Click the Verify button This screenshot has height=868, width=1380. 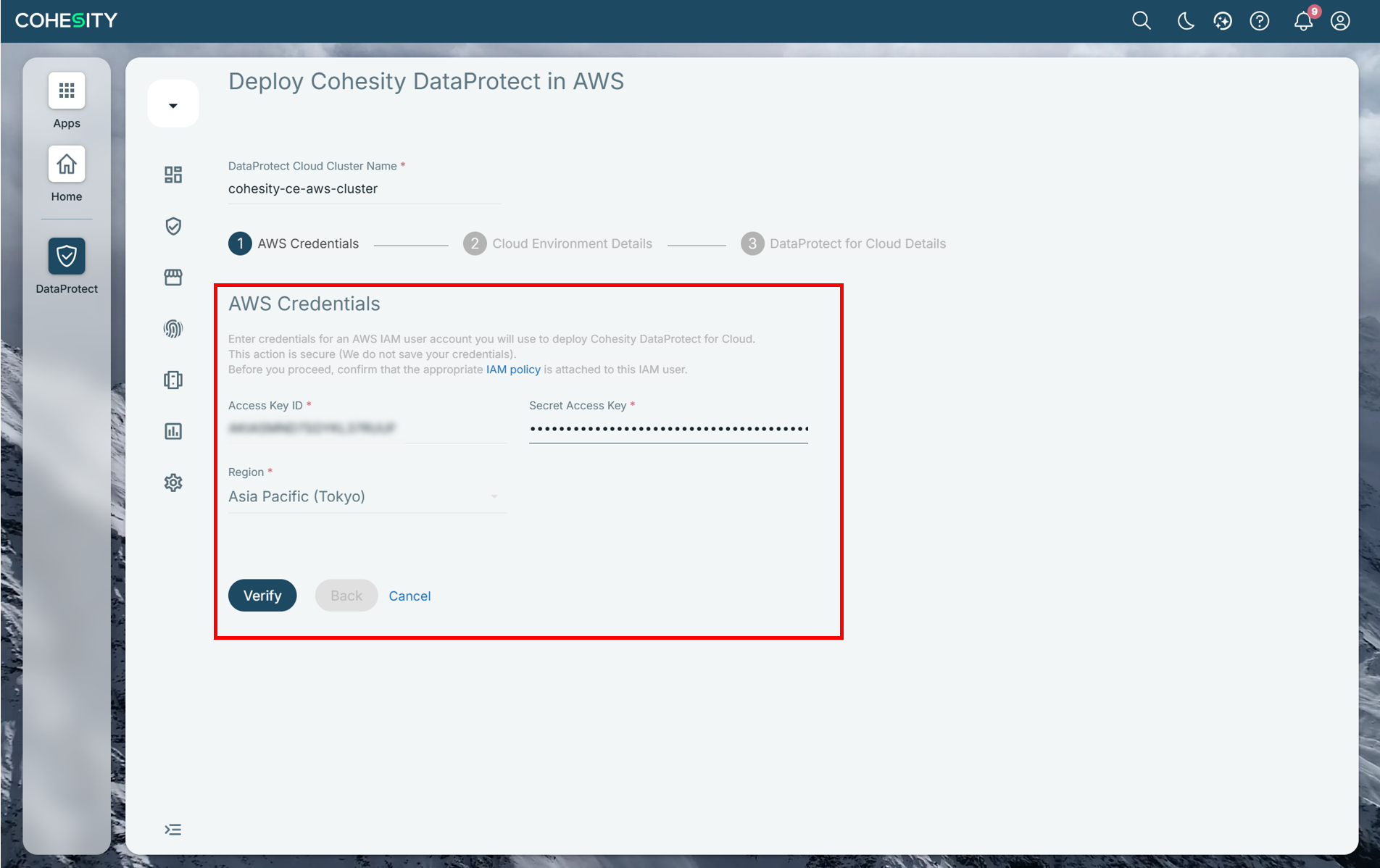262,596
